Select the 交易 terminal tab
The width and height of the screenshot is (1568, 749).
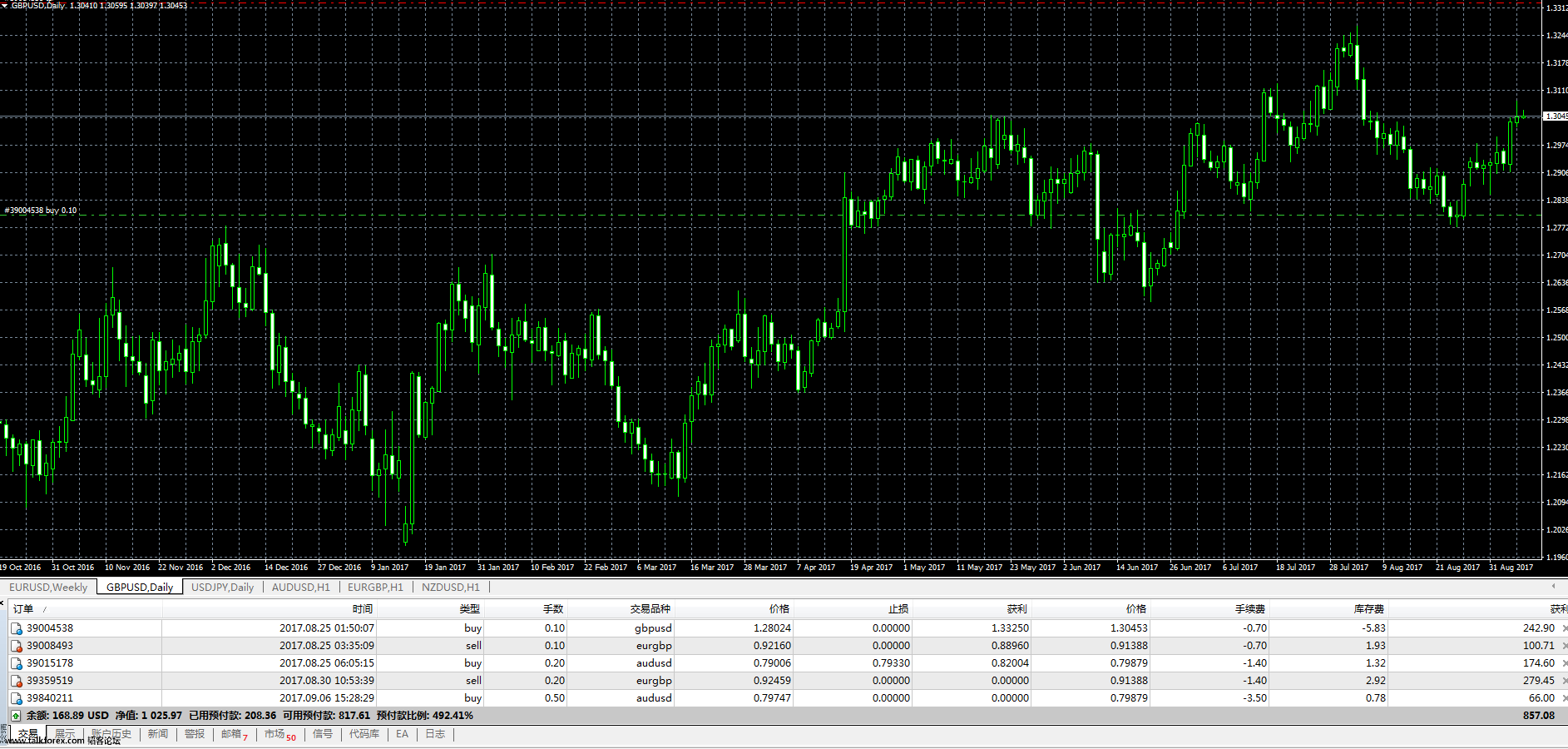pos(28,734)
